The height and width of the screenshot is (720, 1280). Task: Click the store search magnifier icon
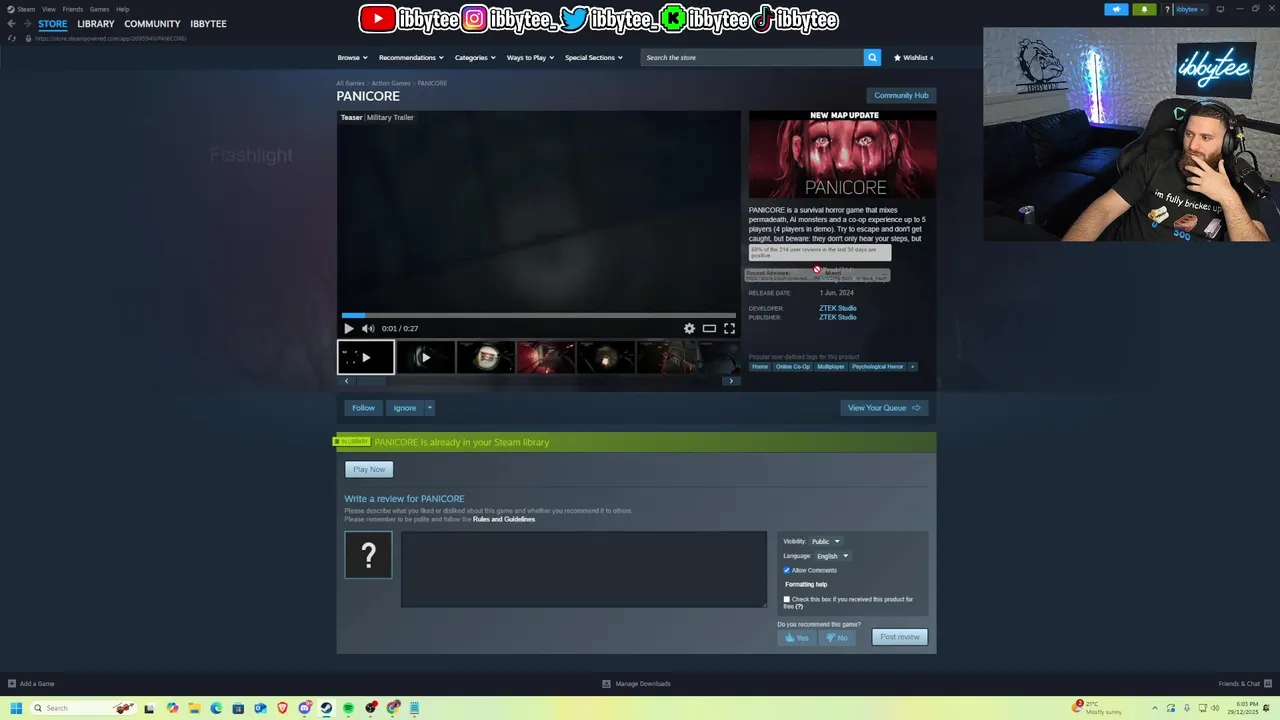[872, 57]
